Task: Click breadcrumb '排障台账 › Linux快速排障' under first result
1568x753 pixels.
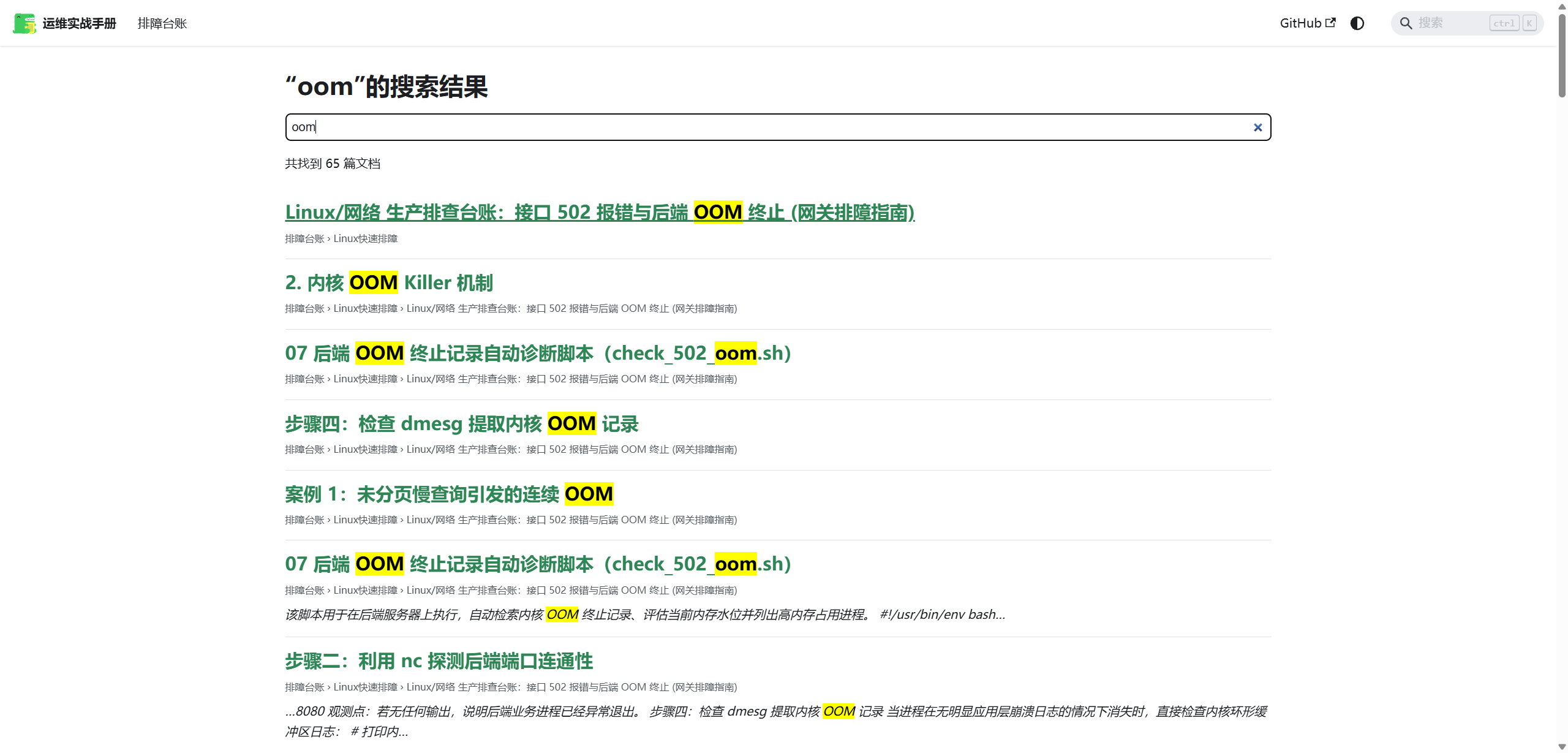Action: [341, 239]
